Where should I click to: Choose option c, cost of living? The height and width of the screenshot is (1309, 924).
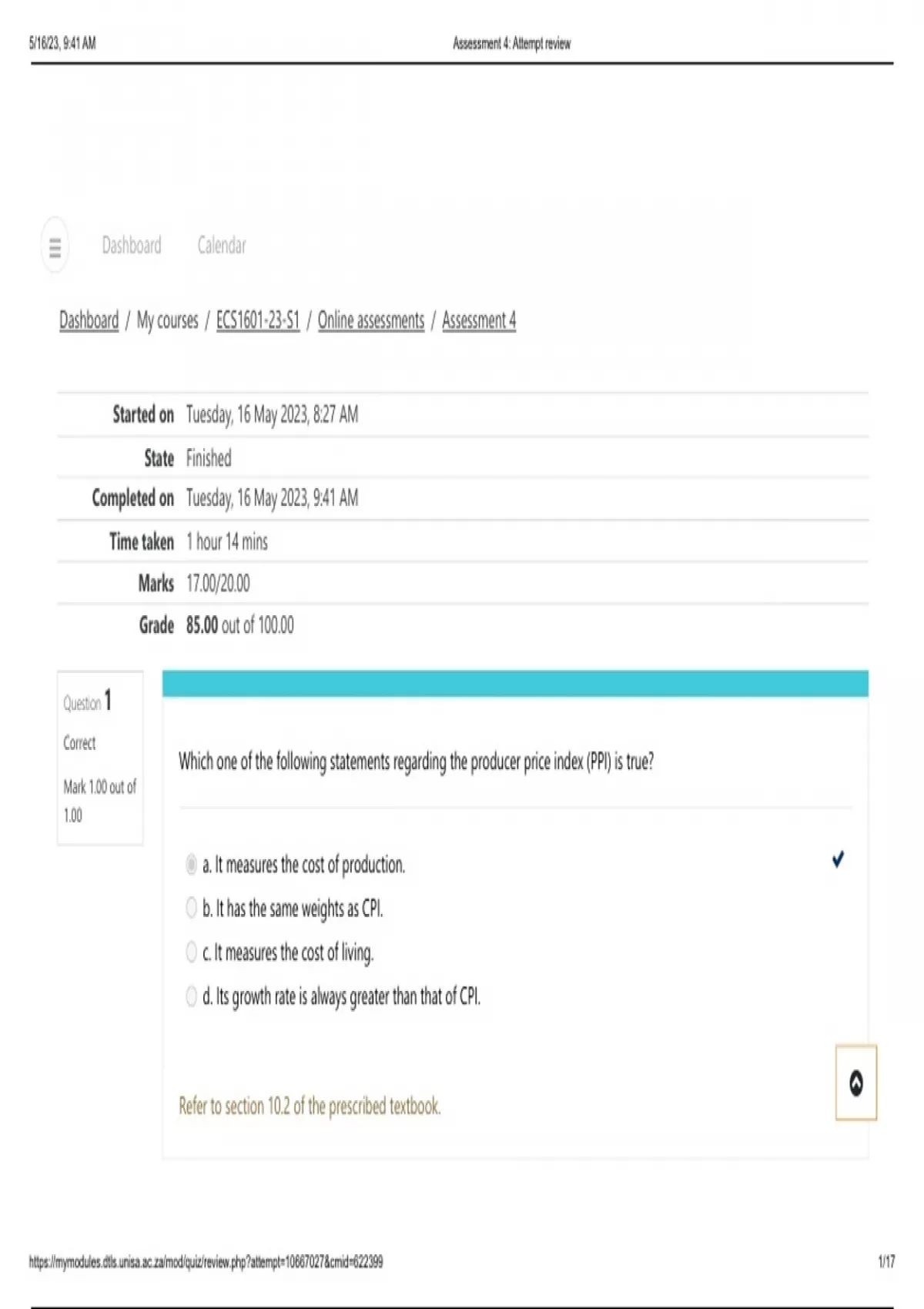pyautogui.click(x=192, y=952)
